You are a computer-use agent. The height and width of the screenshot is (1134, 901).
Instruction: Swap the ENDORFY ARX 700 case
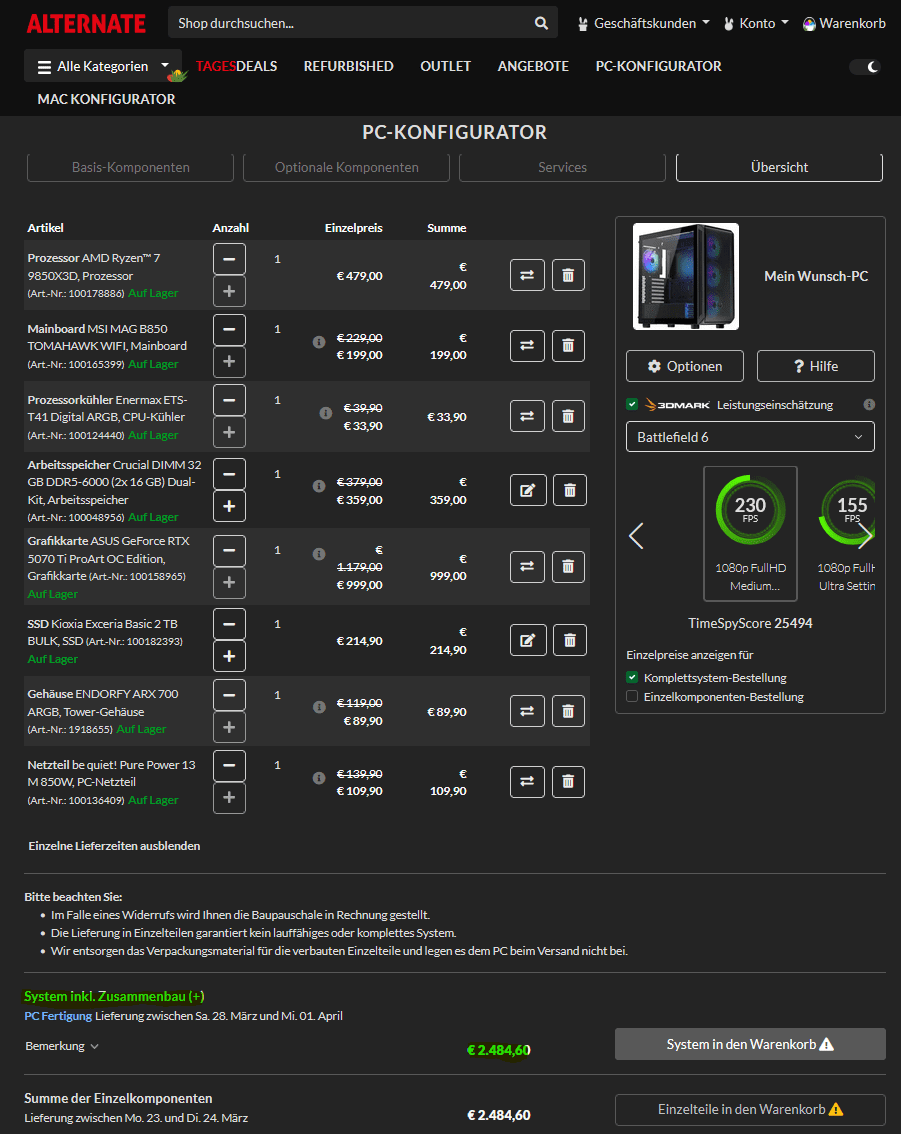[x=527, y=711]
